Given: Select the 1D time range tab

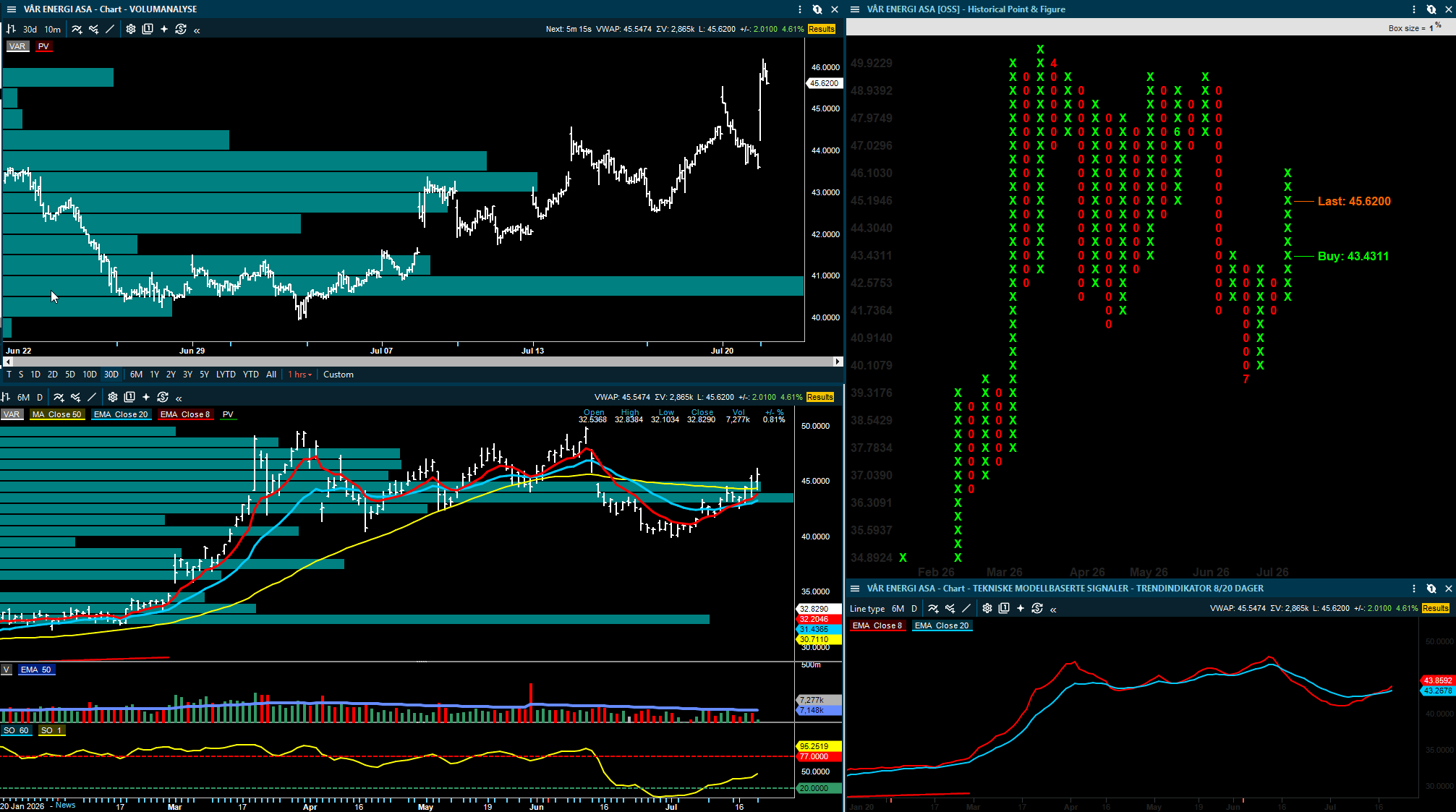Looking at the screenshot, I should pos(35,375).
